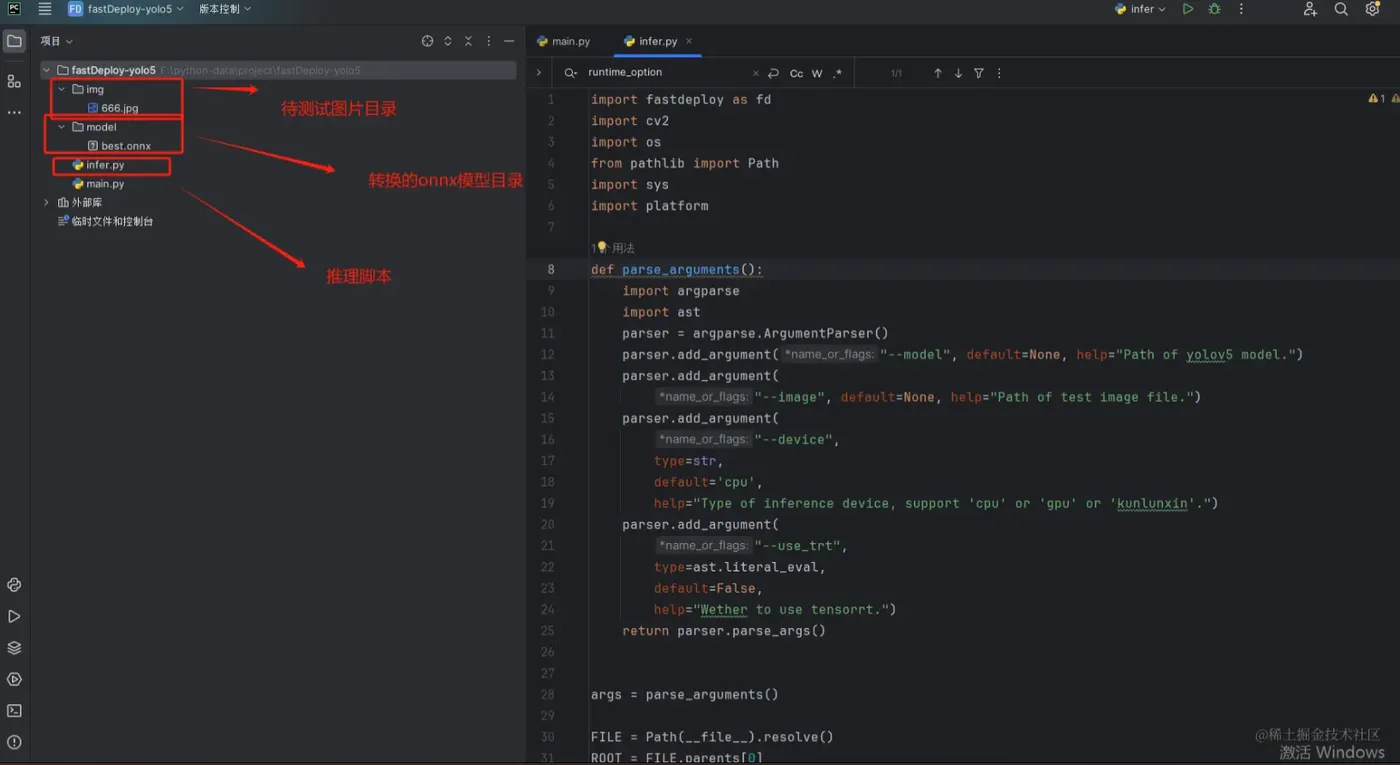The width and height of the screenshot is (1400, 765).
Task: Open the Terminal tool window
Action: click(14, 711)
